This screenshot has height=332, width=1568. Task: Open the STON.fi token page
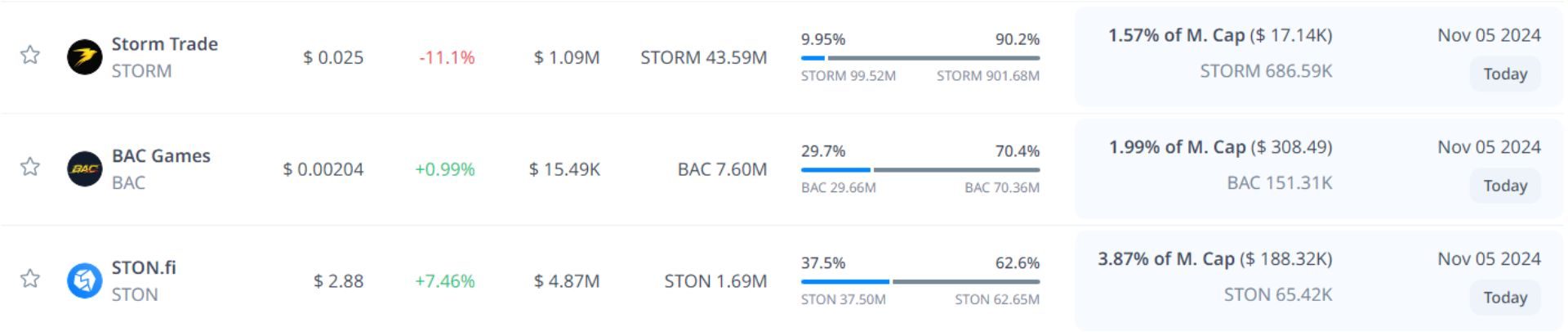(144, 268)
